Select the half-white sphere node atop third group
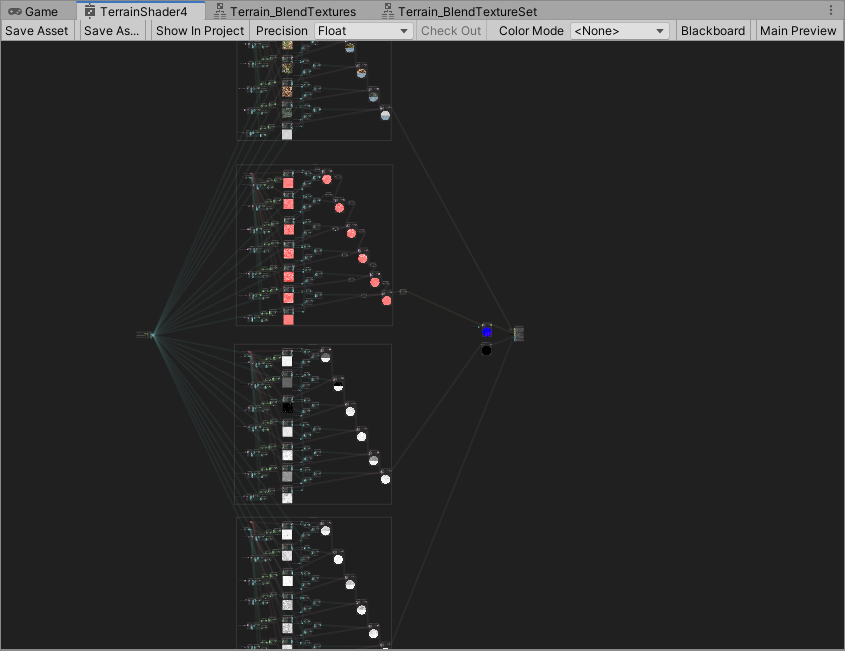 tap(325, 356)
